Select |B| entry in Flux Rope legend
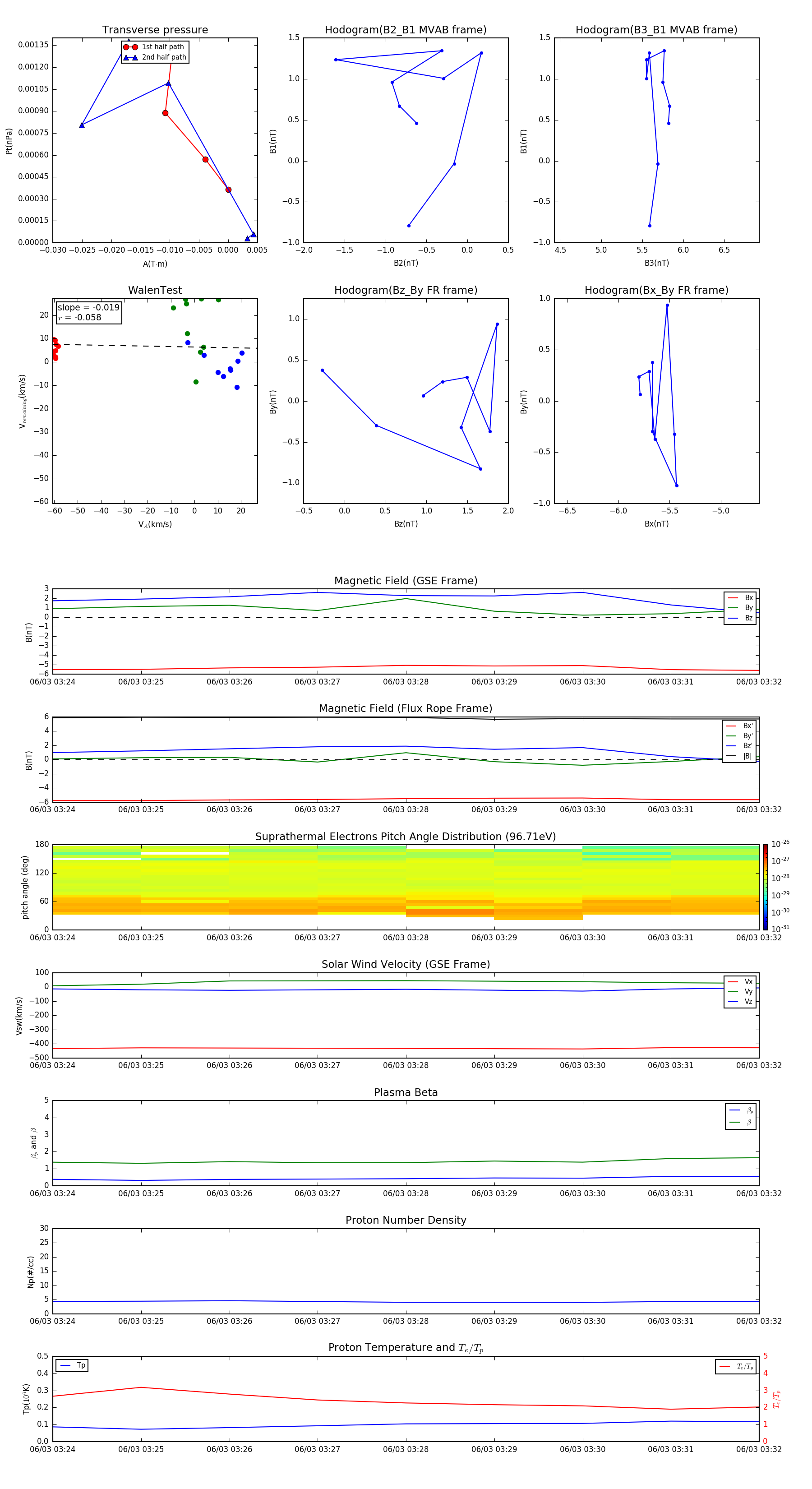Screen dimensions: 812x1489 739,756
